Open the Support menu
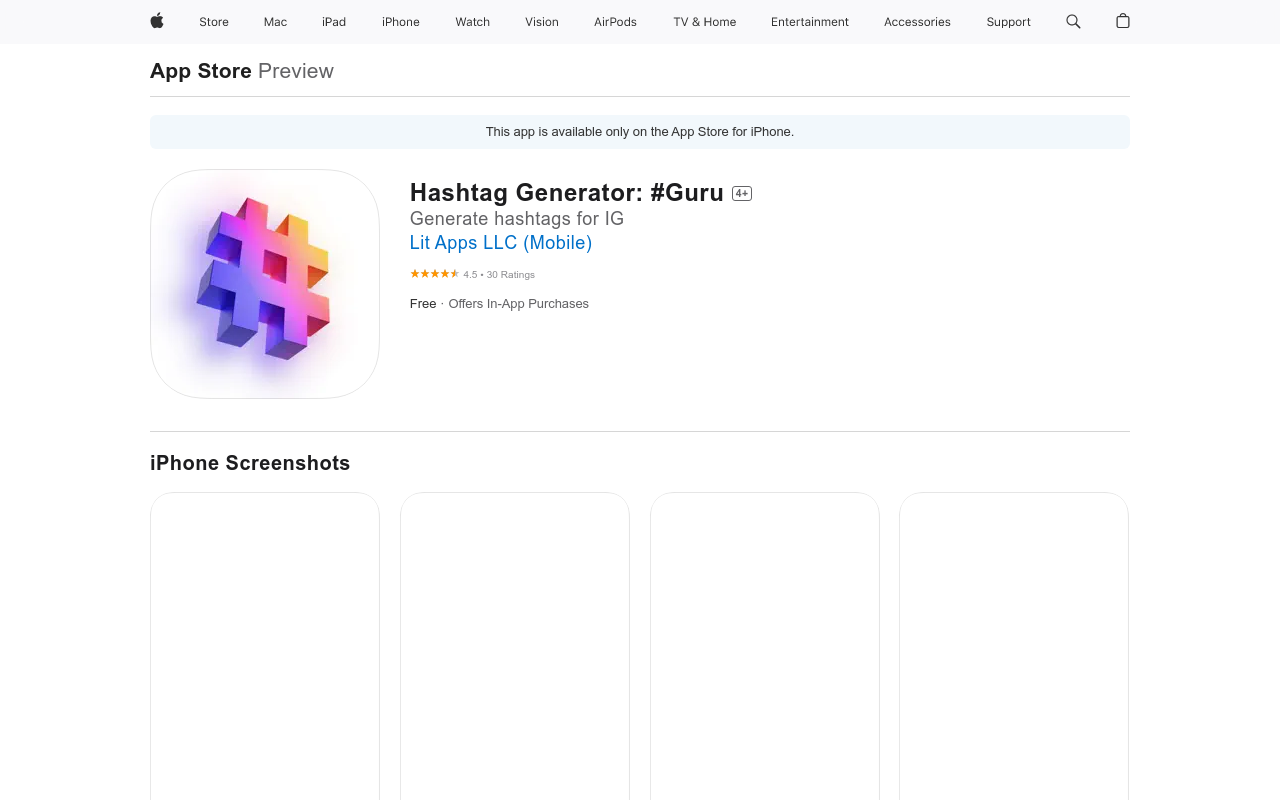Screen dimensions: 1280x800 click(1008, 22)
